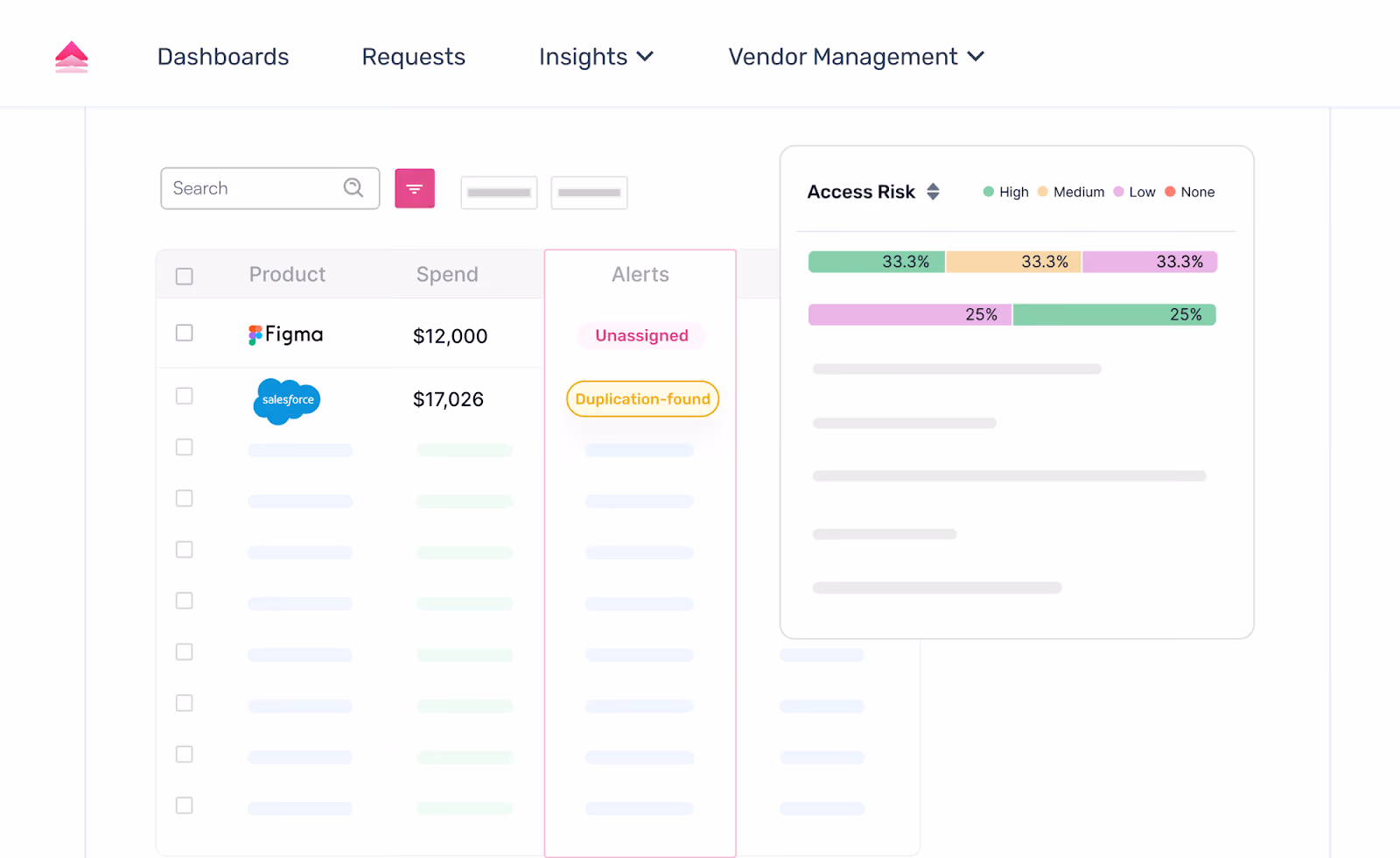Image resolution: width=1400 pixels, height=858 pixels.
Task: Open the Insights menu
Action: [596, 57]
